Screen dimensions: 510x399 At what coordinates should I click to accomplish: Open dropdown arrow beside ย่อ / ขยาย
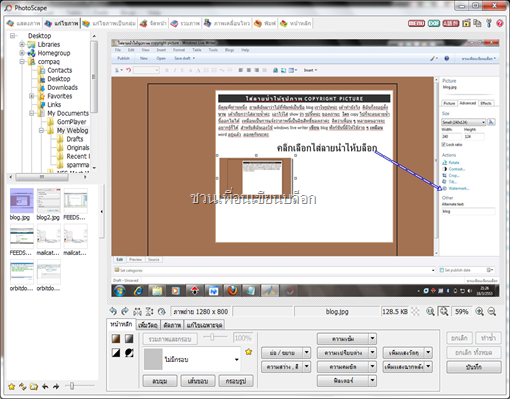[x=307, y=352]
